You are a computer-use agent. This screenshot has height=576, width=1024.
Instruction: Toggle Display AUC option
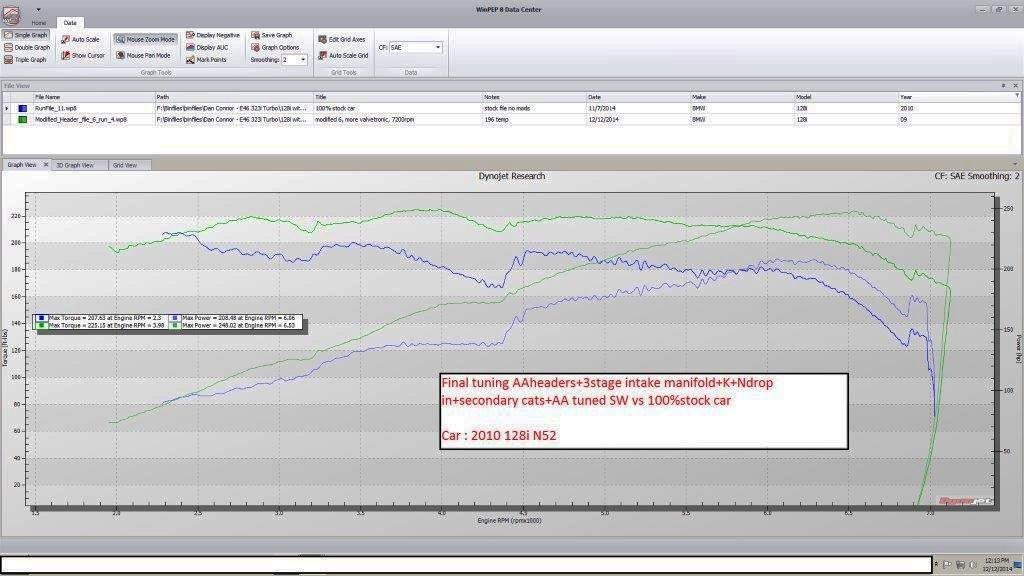(x=208, y=47)
